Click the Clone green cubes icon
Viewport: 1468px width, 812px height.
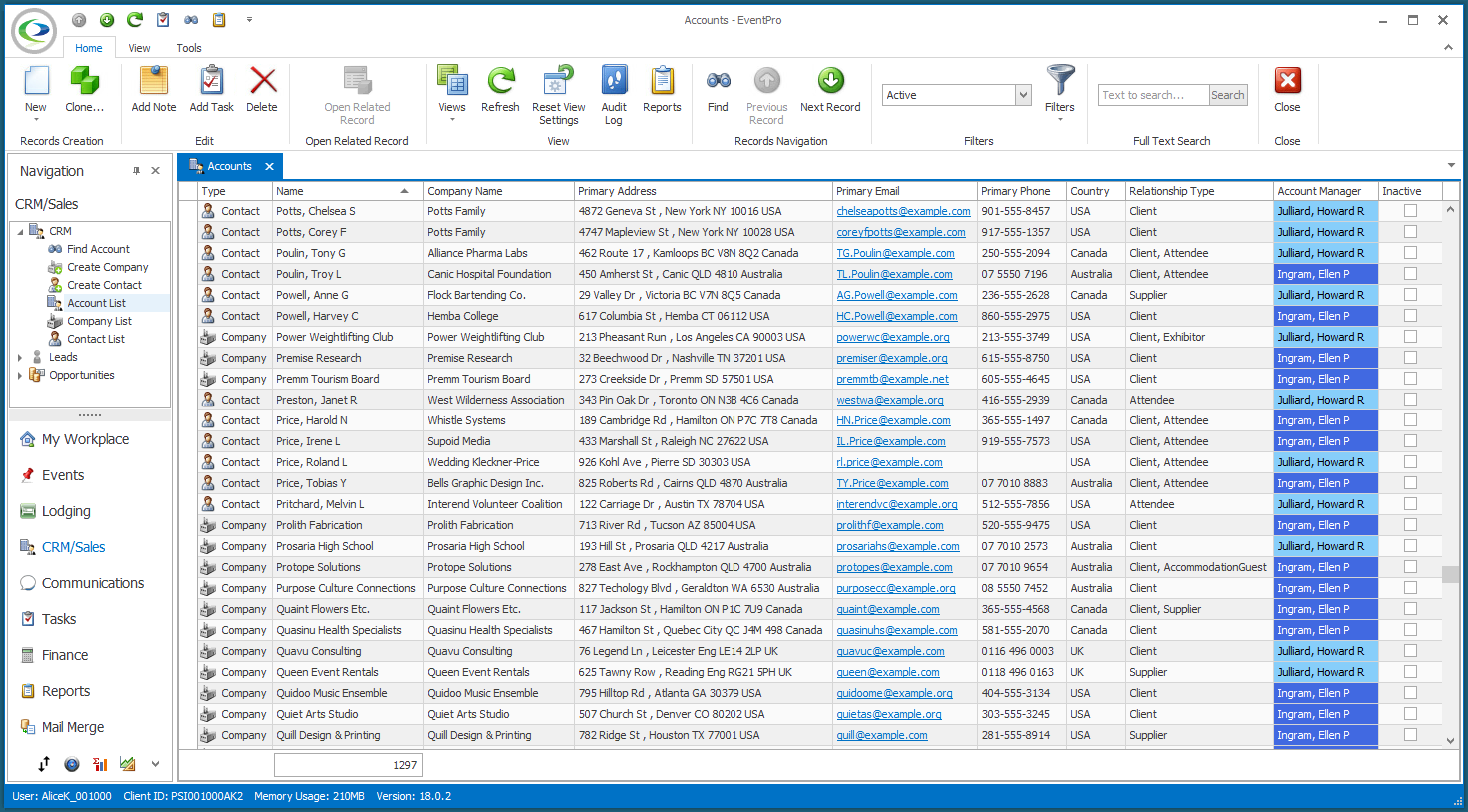click(84, 81)
